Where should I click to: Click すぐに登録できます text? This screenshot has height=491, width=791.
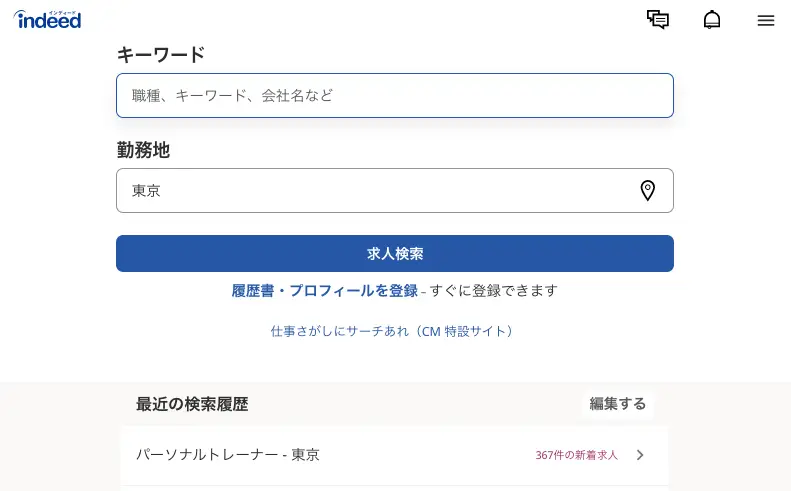click(493, 291)
